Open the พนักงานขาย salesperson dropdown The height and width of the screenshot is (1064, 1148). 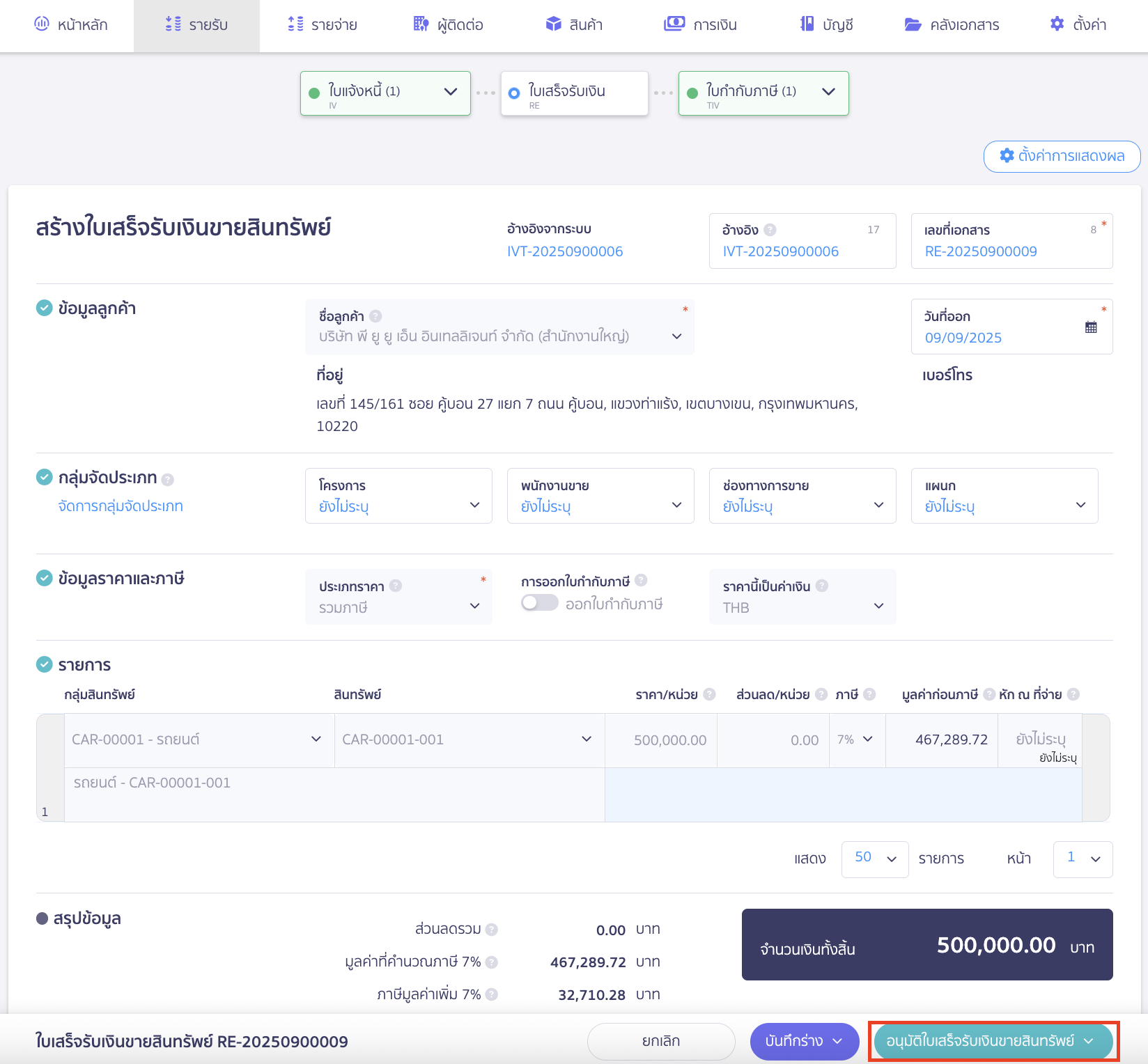[x=600, y=496]
